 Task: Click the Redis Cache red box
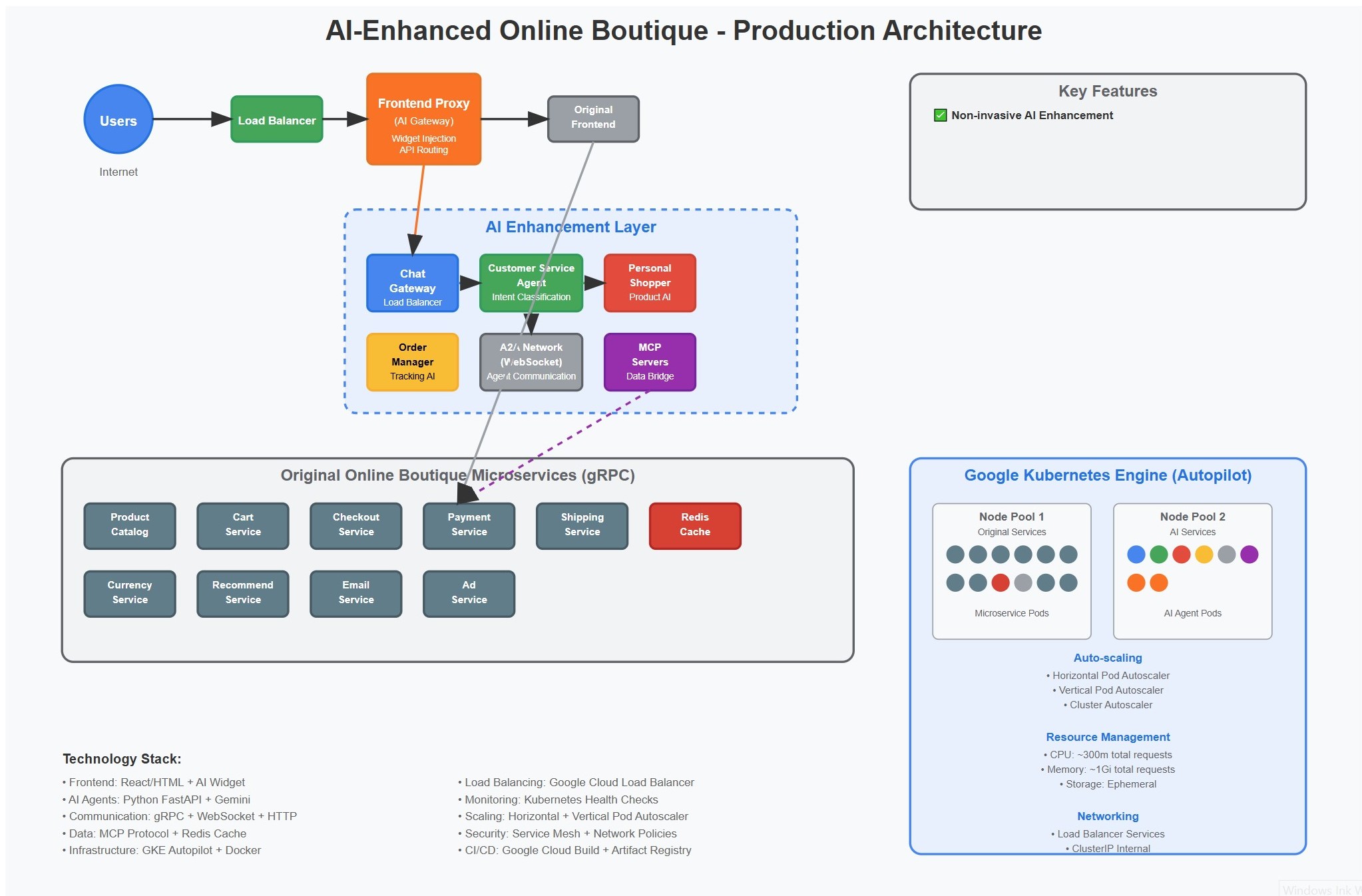click(694, 525)
